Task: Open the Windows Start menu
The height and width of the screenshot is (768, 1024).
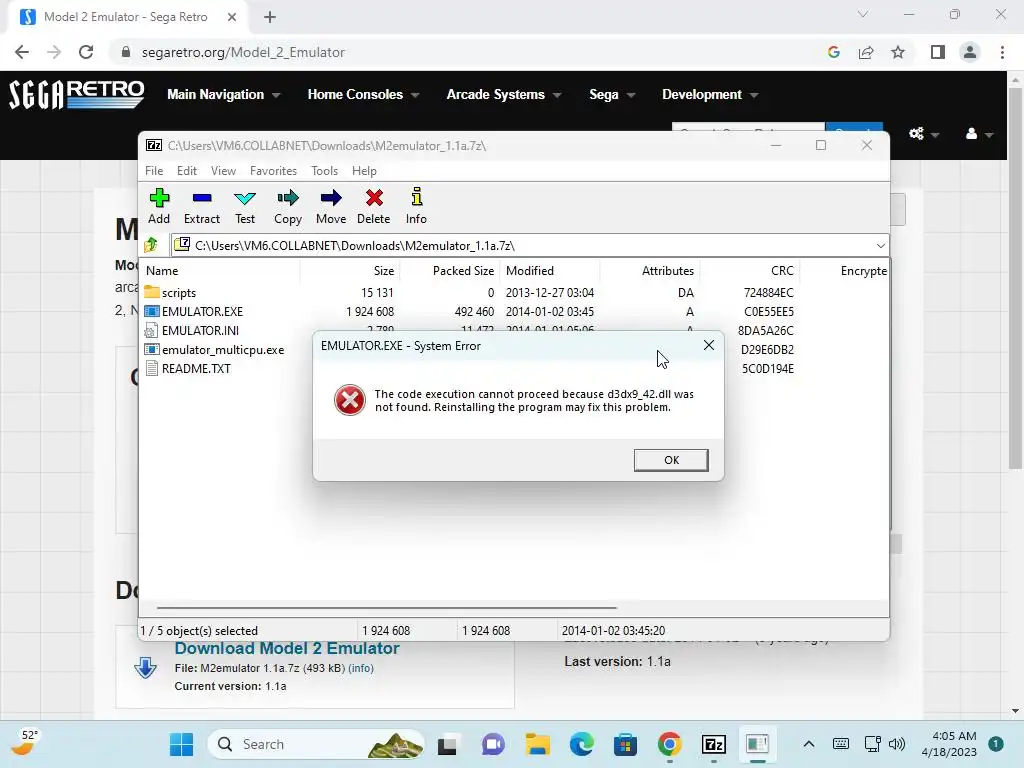Action: (181, 744)
